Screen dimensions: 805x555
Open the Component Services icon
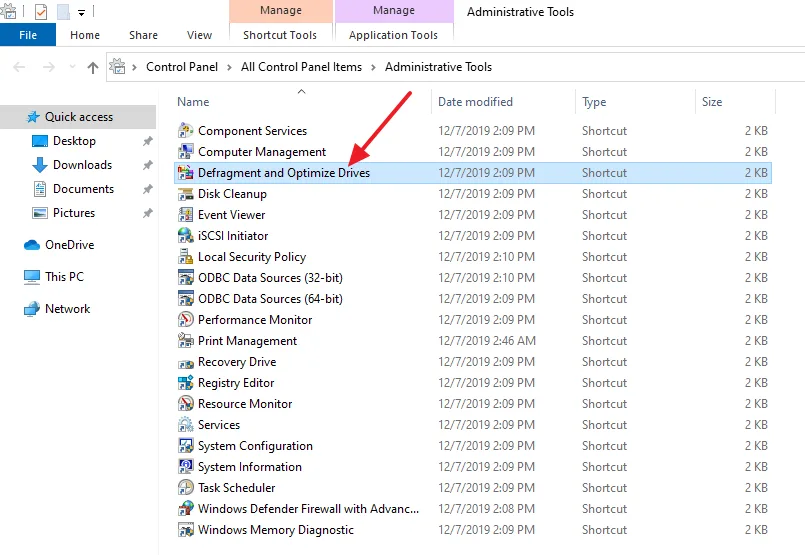click(x=185, y=131)
